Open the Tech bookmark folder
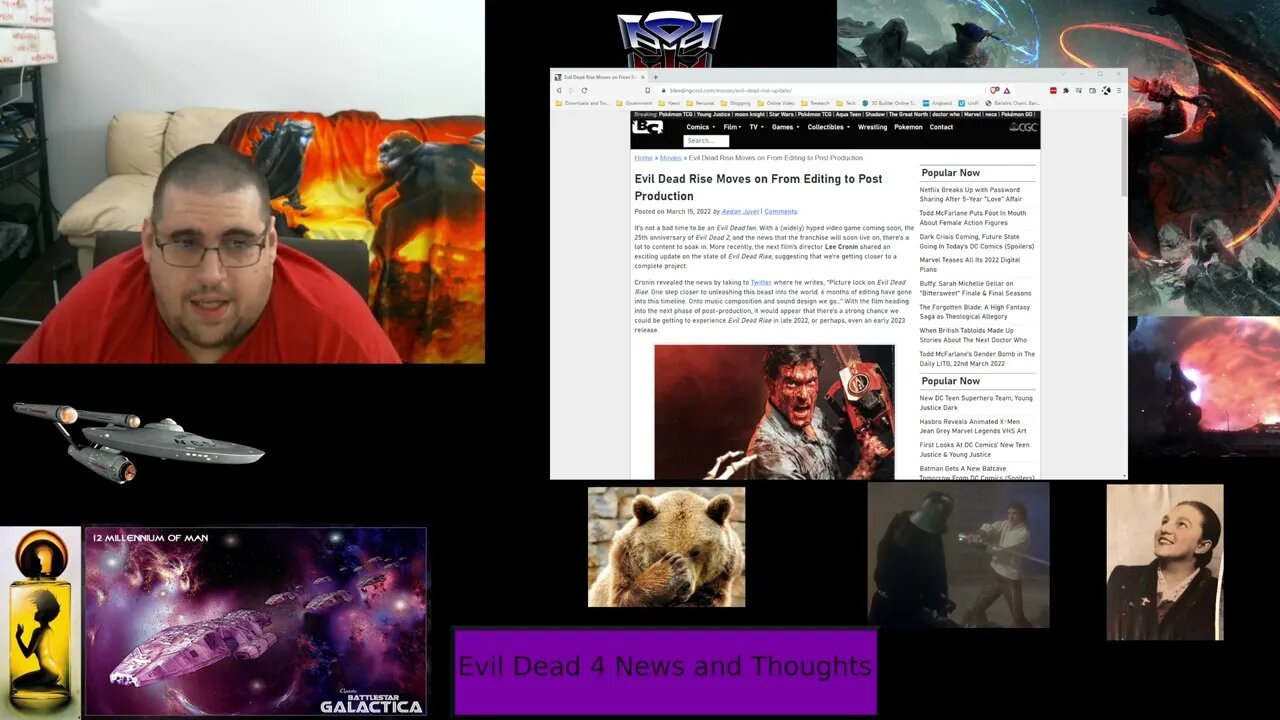The height and width of the screenshot is (720, 1280). [846, 103]
